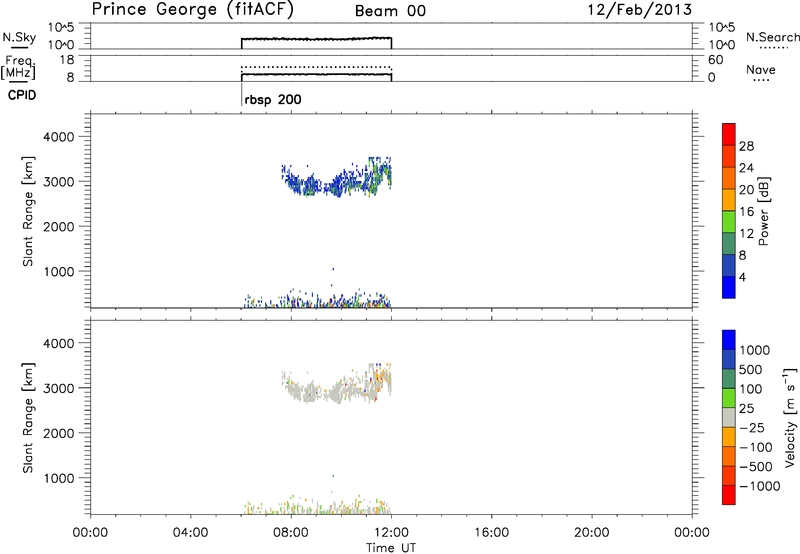This screenshot has width=800, height=554.
Task: Click the '04:00' time tick label
Action: 190,533
